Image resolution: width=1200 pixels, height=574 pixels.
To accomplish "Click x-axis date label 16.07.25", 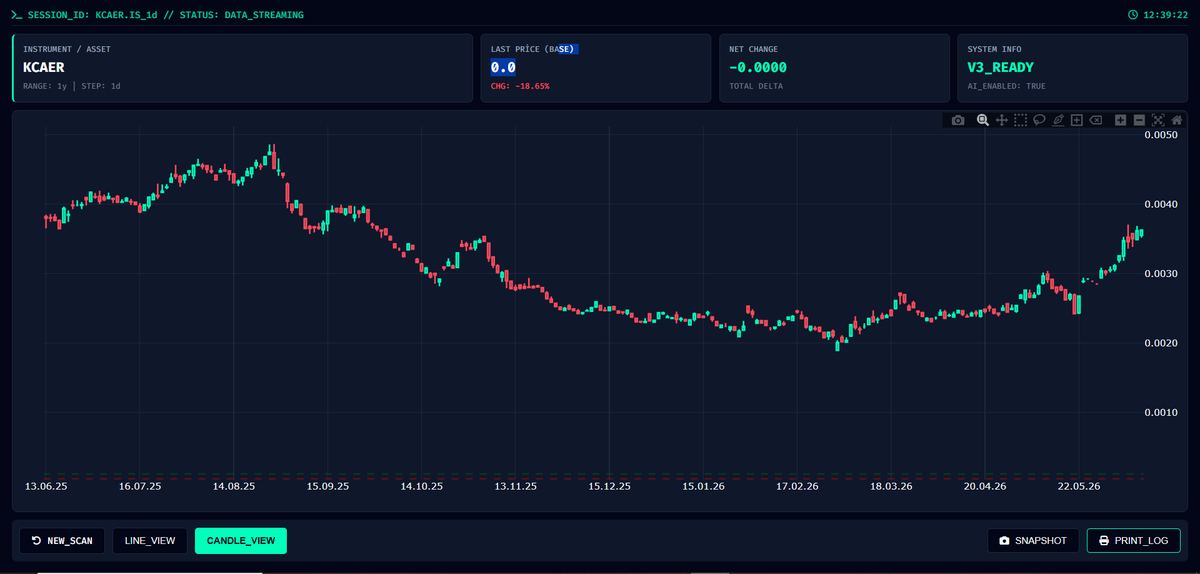I will [x=139, y=487].
